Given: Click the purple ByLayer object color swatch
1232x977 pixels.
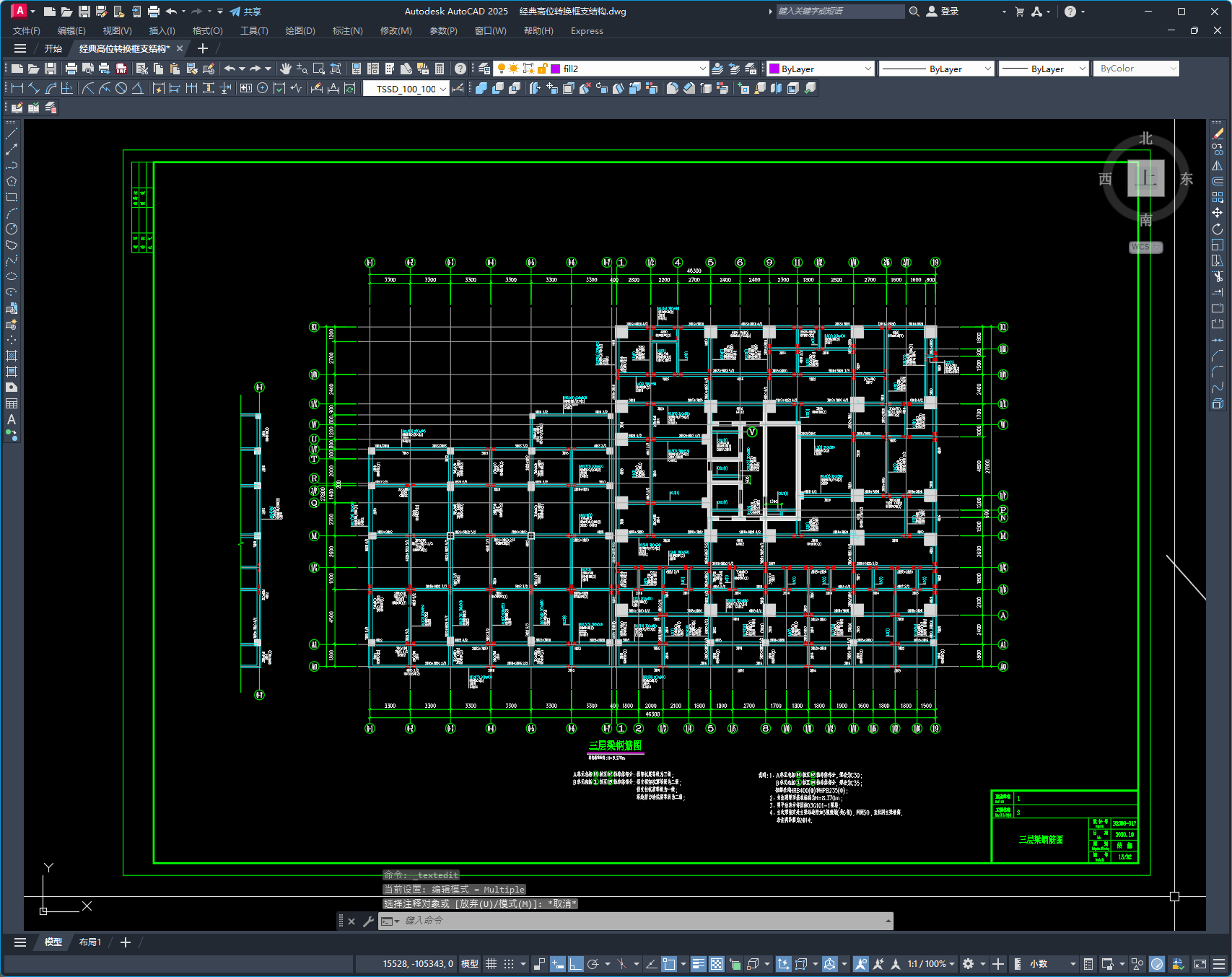Looking at the screenshot, I should (774, 69).
